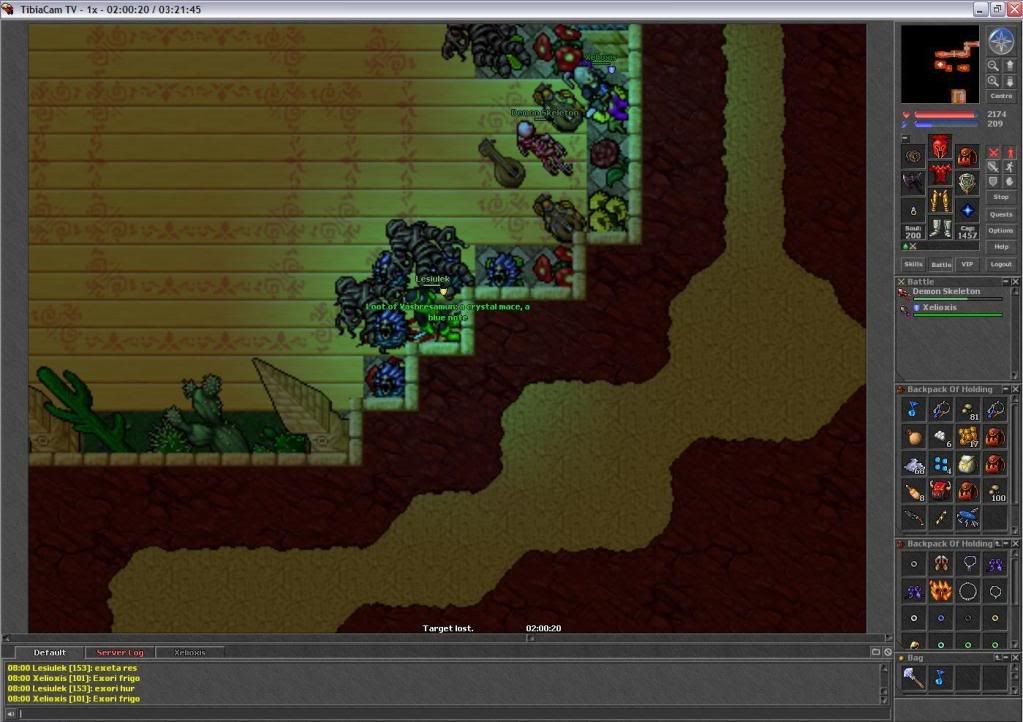Click the amulet in the necklace slot
This screenshot has width=1023, height=722.
click(913, 157)
